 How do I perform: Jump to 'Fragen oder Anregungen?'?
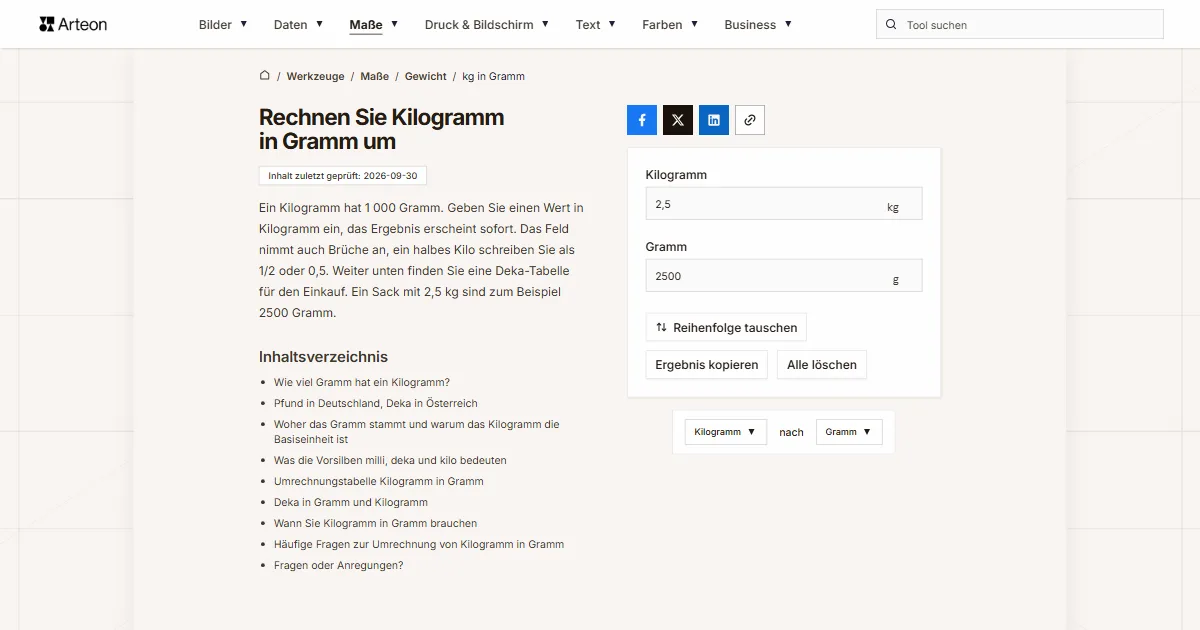pos(339,565)
